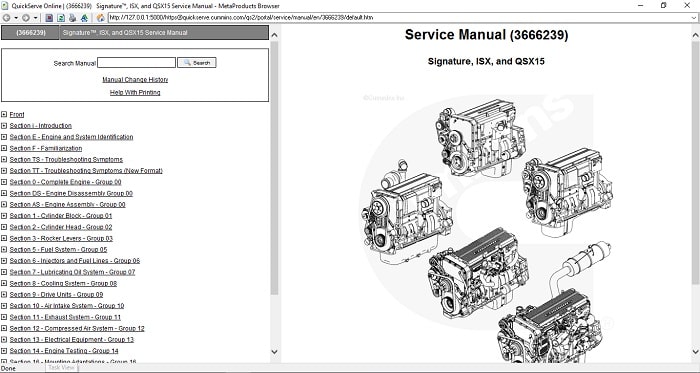Select the Signature, ISX, and QSX15 Service Manual tab

(164, 33)
